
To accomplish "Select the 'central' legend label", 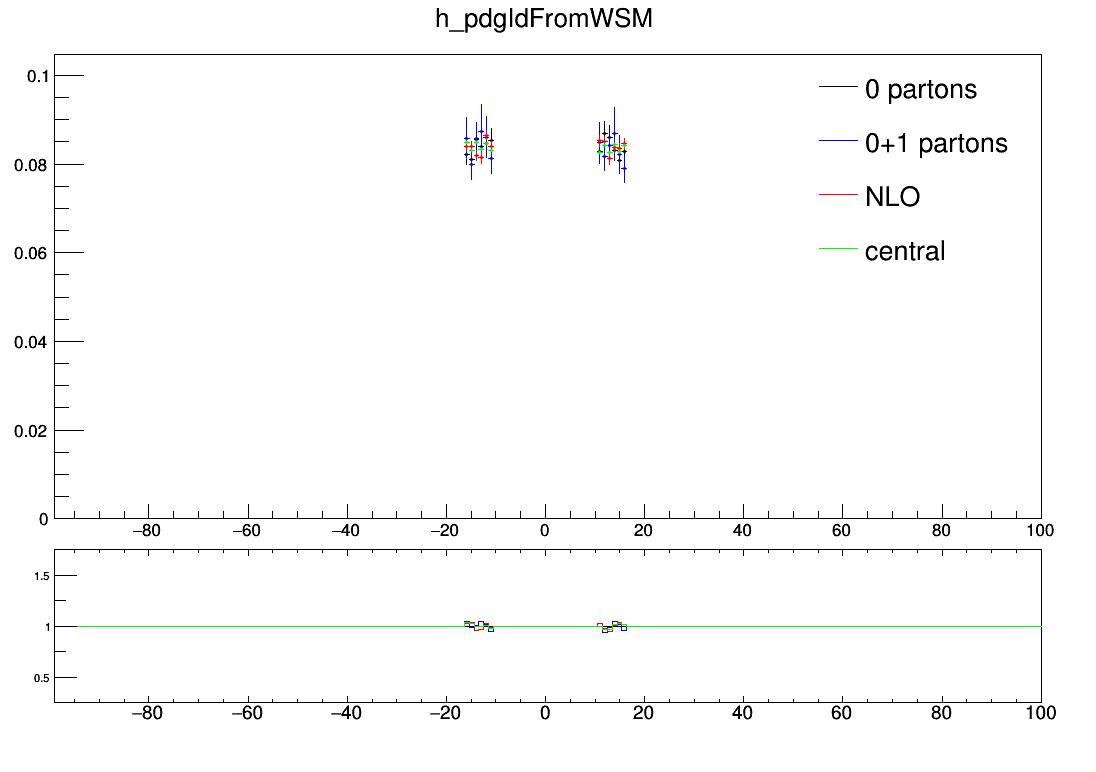I will [x=905, y=251].
